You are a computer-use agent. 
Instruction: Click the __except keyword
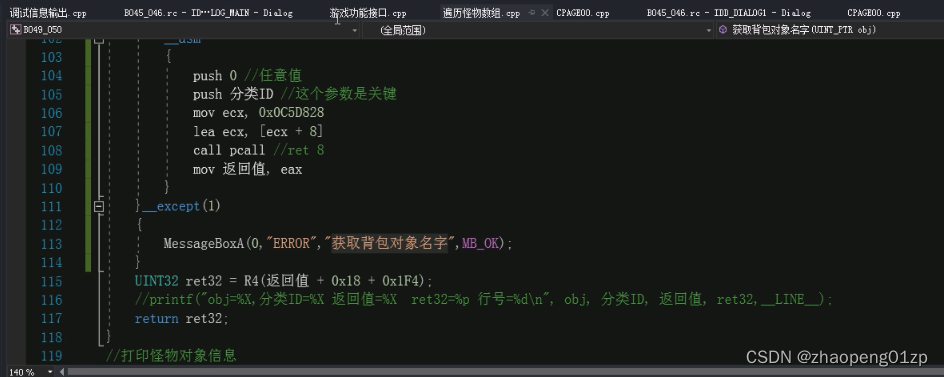click(170, 207)
